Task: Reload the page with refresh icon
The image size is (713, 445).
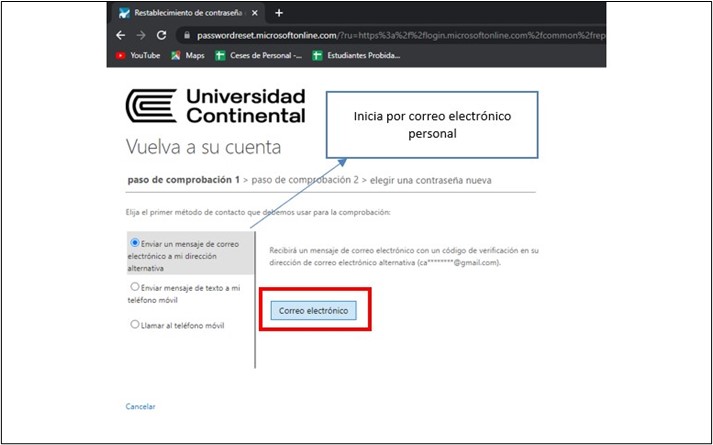Action: tap(162, 34)
